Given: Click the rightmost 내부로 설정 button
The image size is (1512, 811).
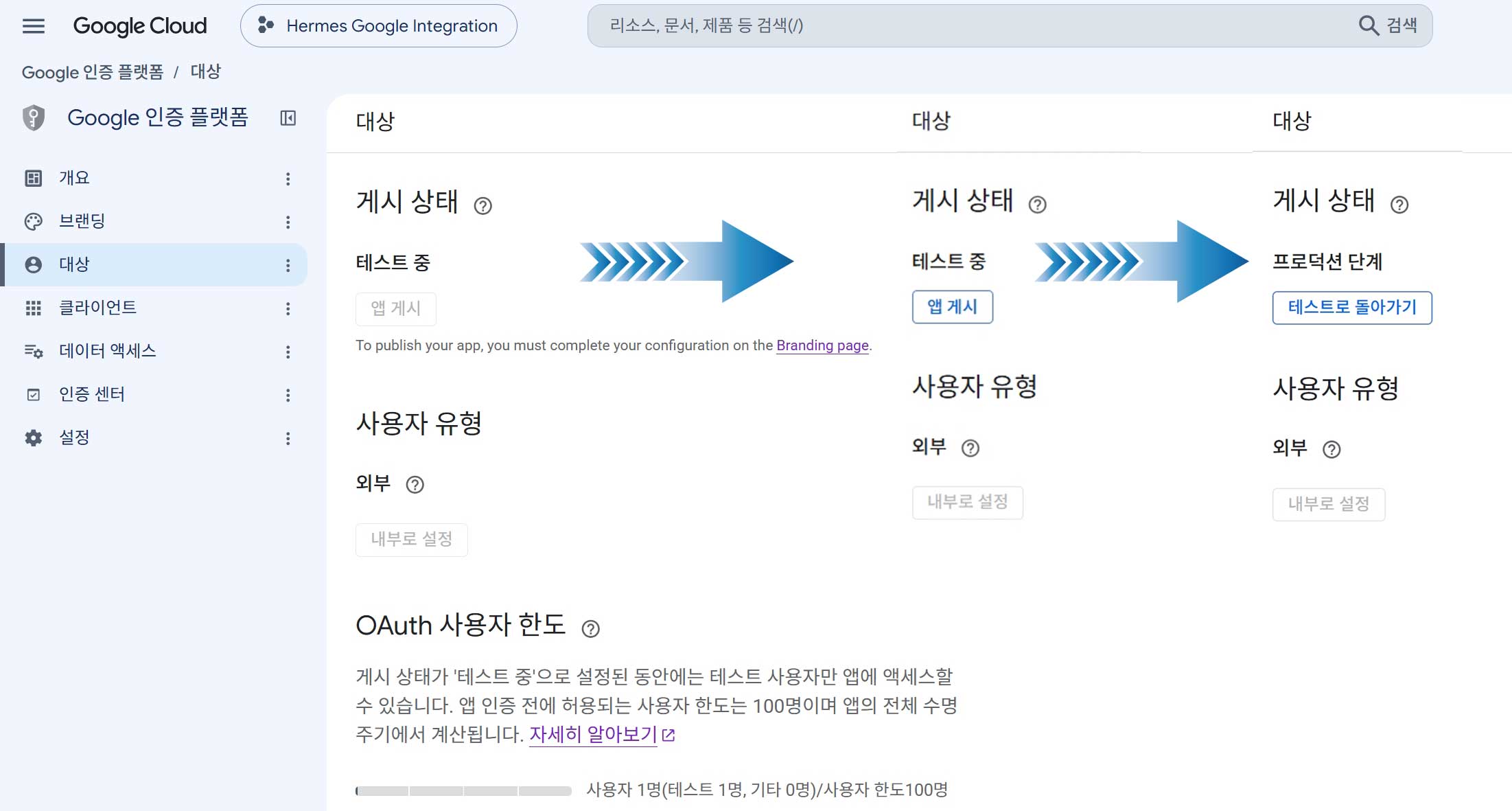Looking at the screenshot, I should click(x=1329, y=504).
